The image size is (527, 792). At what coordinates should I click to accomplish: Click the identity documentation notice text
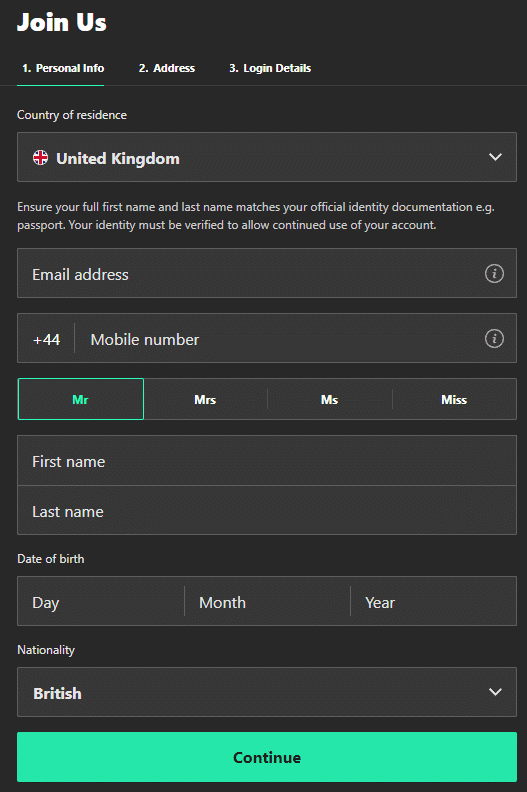256,216
